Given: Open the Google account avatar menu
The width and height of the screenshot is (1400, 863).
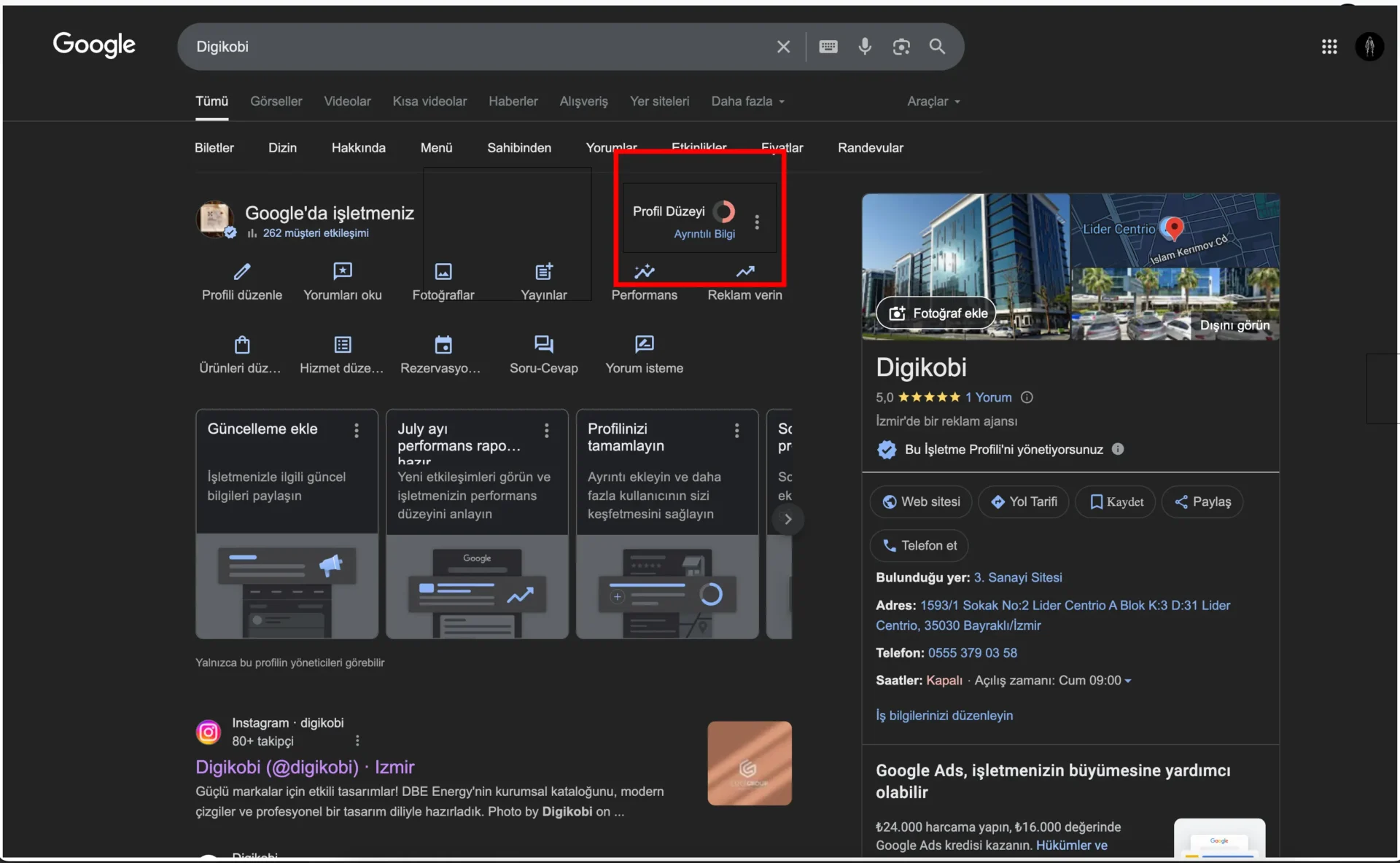Looking at the screenshot, I should tap(1369, 47).
